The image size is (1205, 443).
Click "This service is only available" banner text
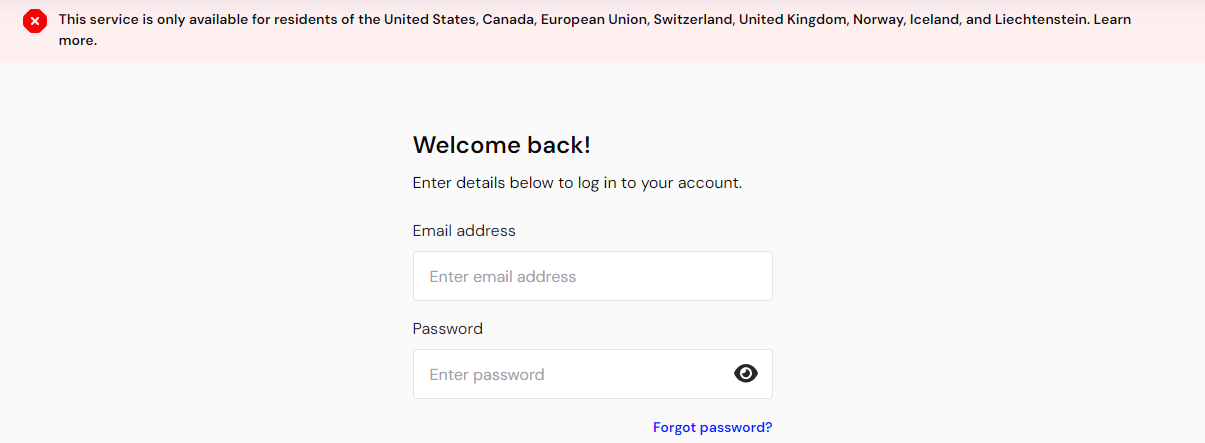tap(160, 20)
